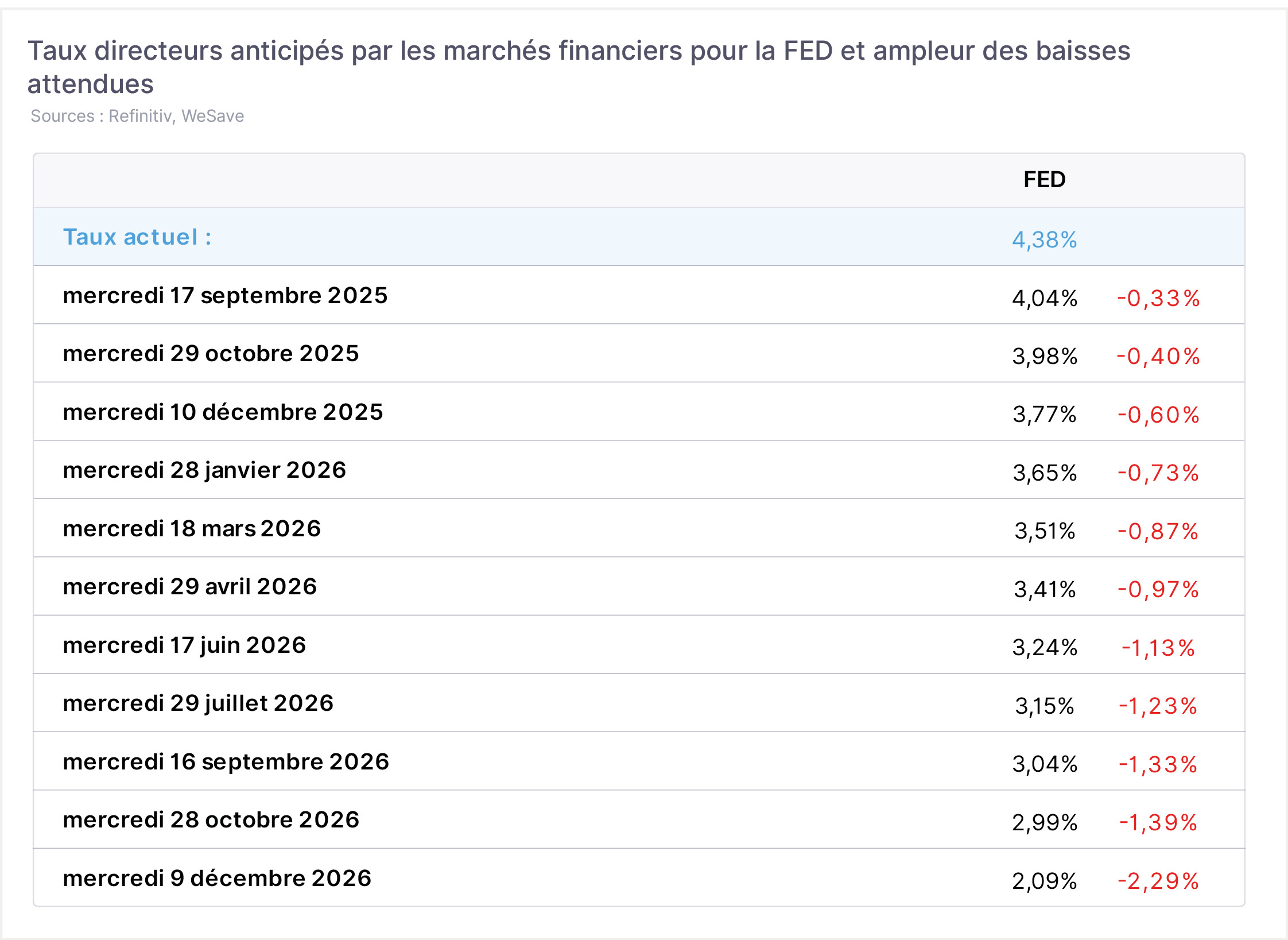The image size is (1288, 940).
Task: Select the FED column header
Action: pos(1044,180)
